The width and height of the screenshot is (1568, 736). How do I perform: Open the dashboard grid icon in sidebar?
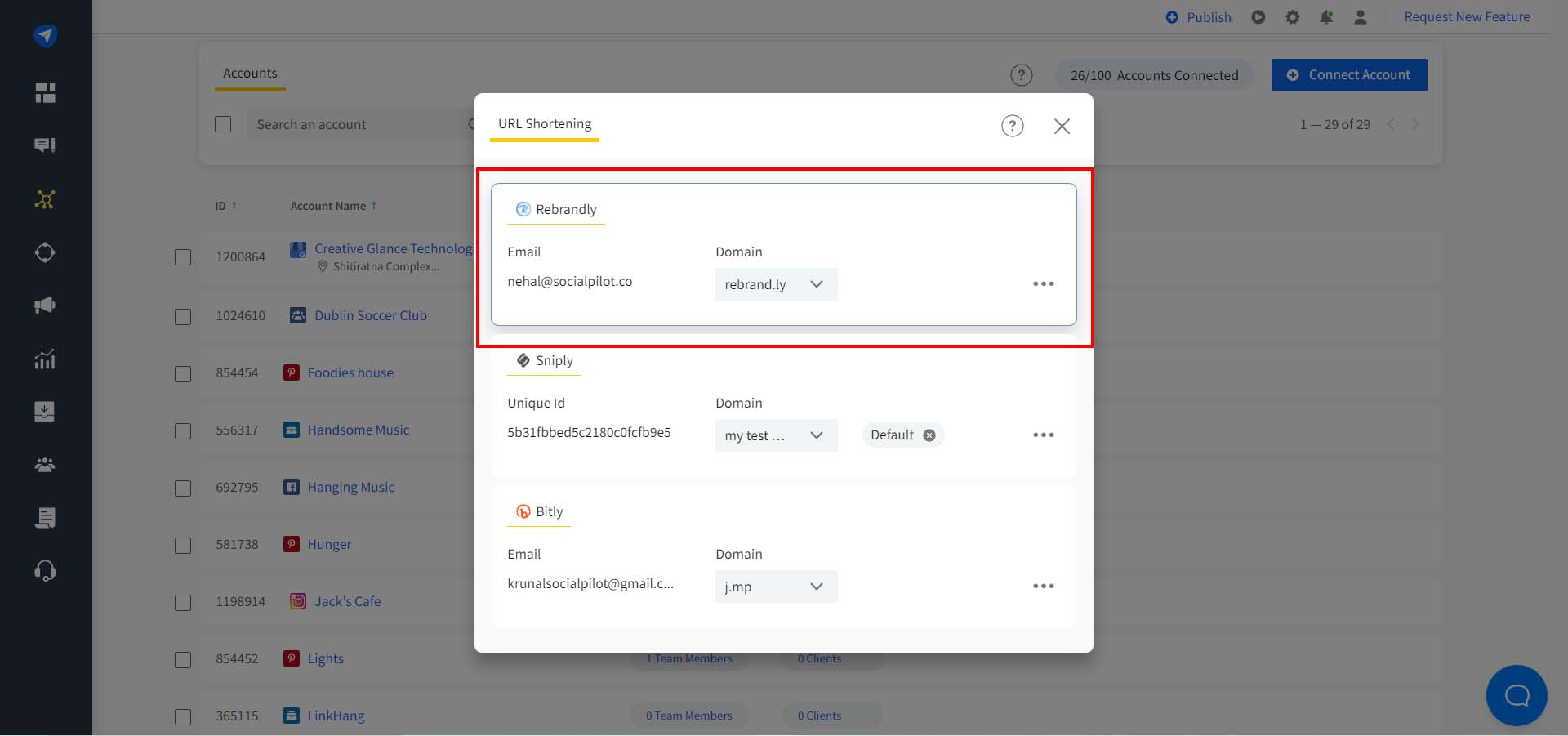[x=45, y=93]
